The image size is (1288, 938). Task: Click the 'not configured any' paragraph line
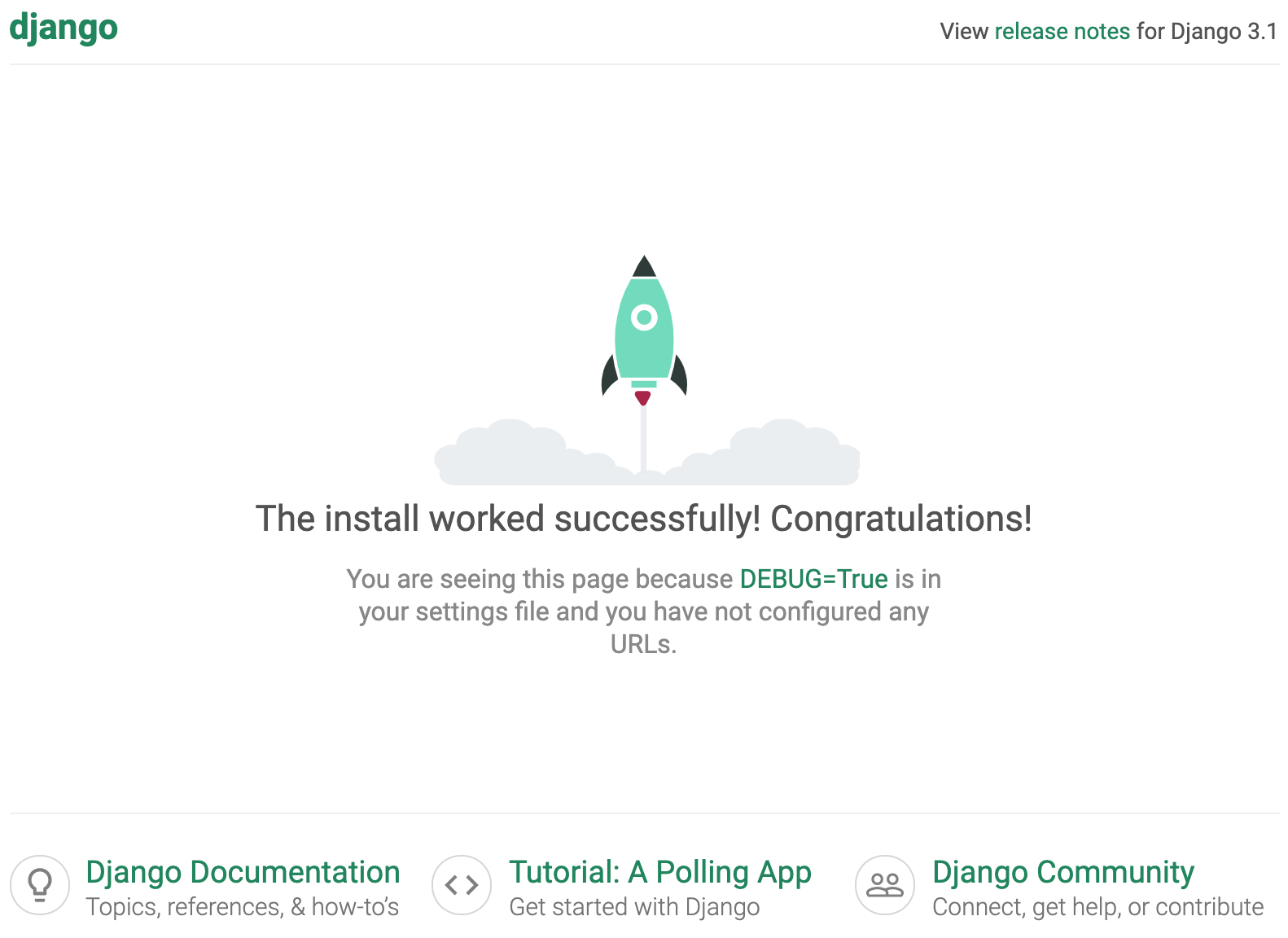coord(644,611)
